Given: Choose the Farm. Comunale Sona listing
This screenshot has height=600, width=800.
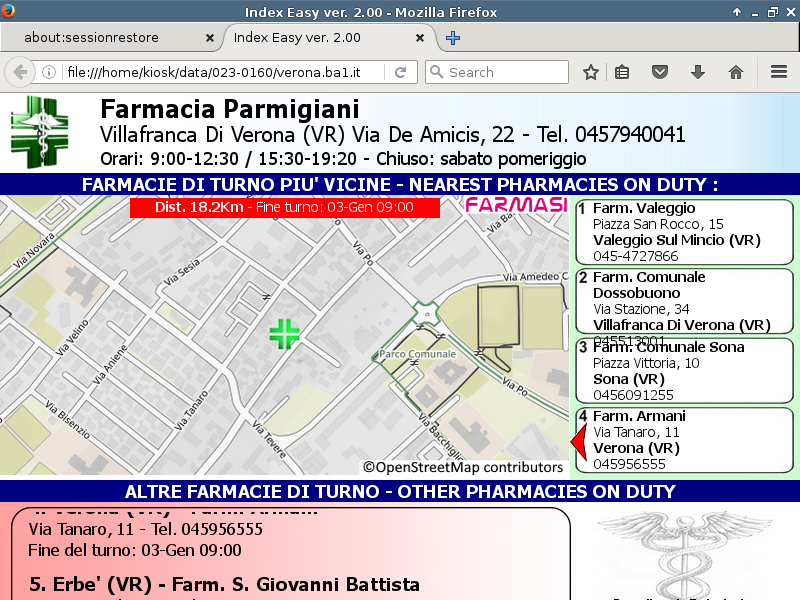Looking at the screenshot, I should pyautogui.click(x=683, y=370).
